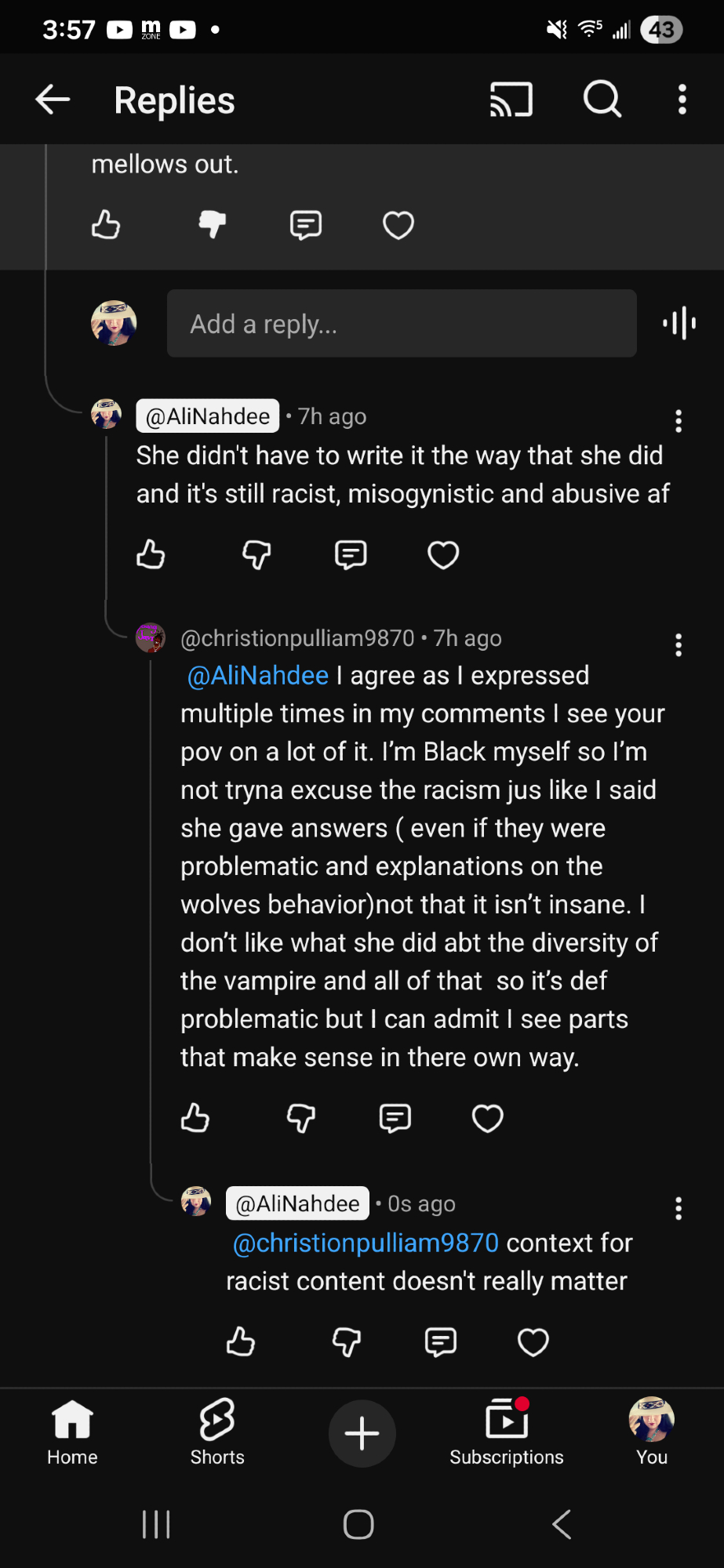724x1568 pixels.
Task: Tap the voice reply waveform icon
Action: (x=679, y=323)
